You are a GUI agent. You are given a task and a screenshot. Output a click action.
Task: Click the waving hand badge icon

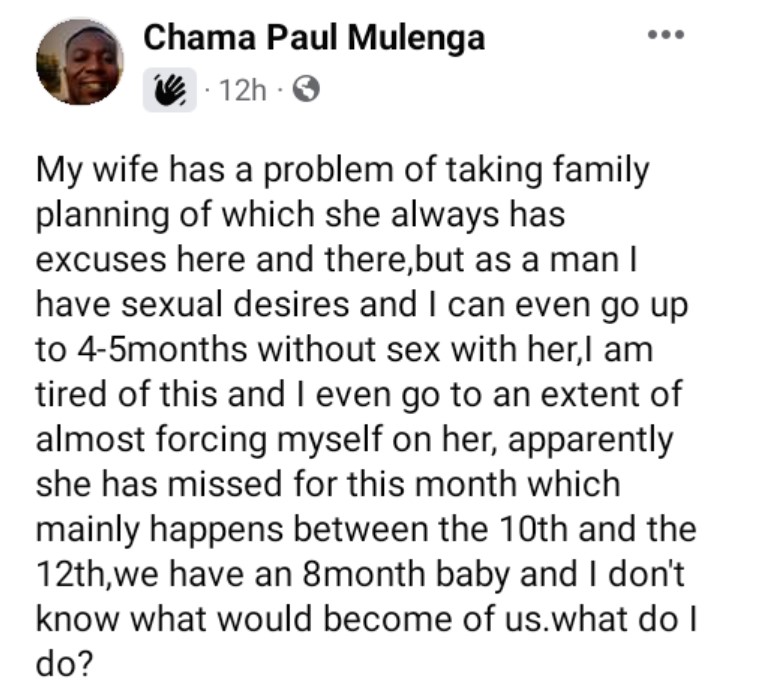point(169,91)
